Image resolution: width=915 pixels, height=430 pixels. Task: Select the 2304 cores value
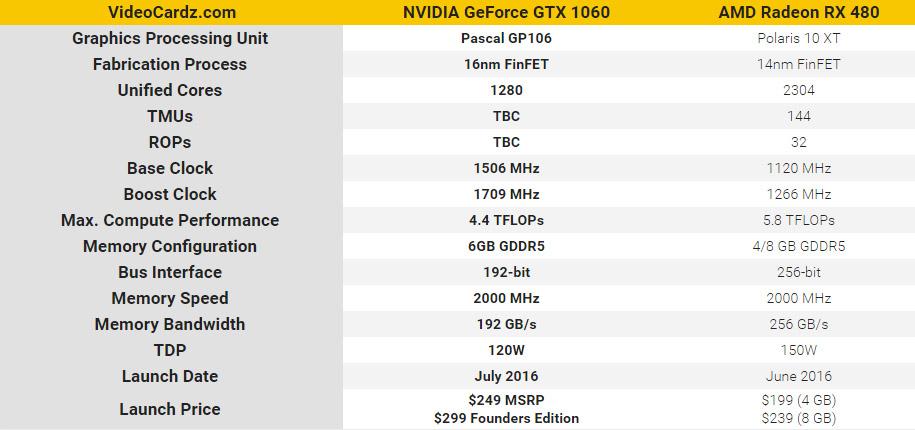tap(798, 90)
